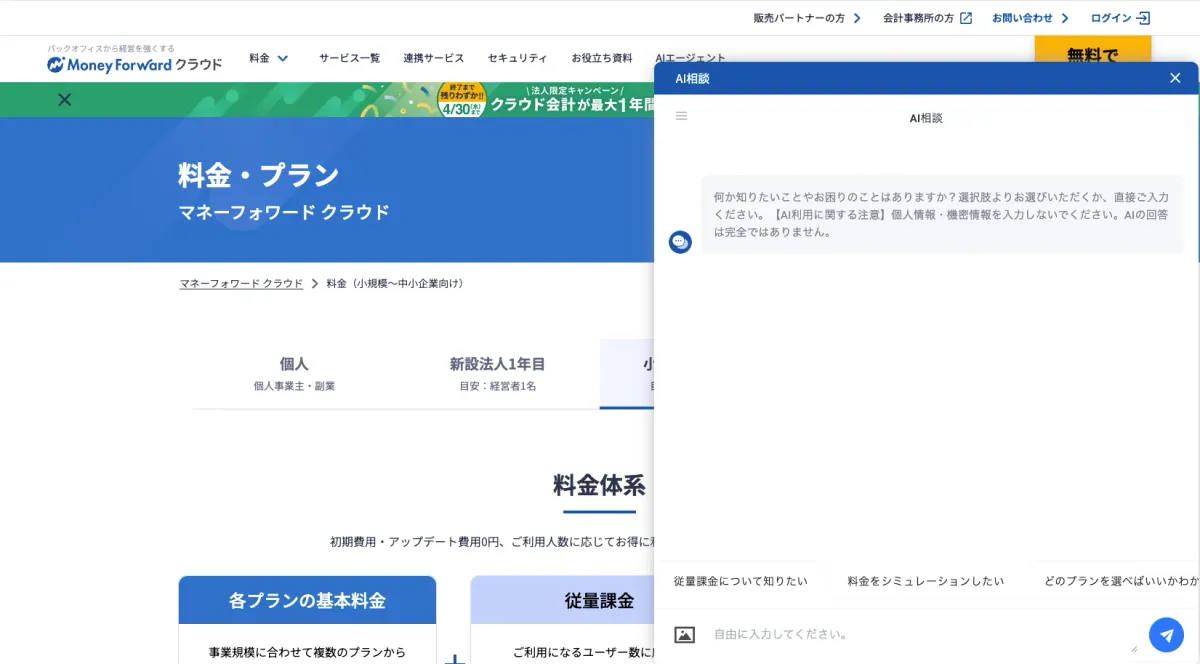Screen dimensions: 1200x664
Task: Open AIエージェント in the navigation menu
Action: 690,58
